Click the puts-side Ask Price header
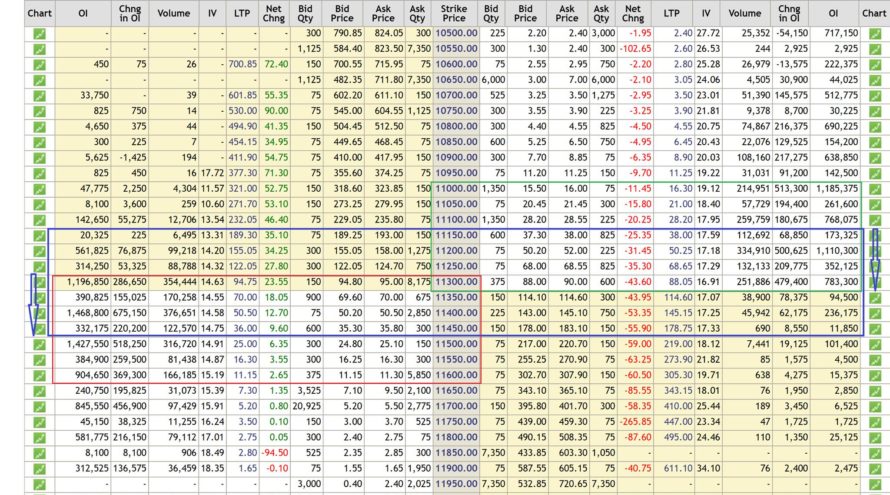This screenshot has height=495, width=890. [566, 13]
